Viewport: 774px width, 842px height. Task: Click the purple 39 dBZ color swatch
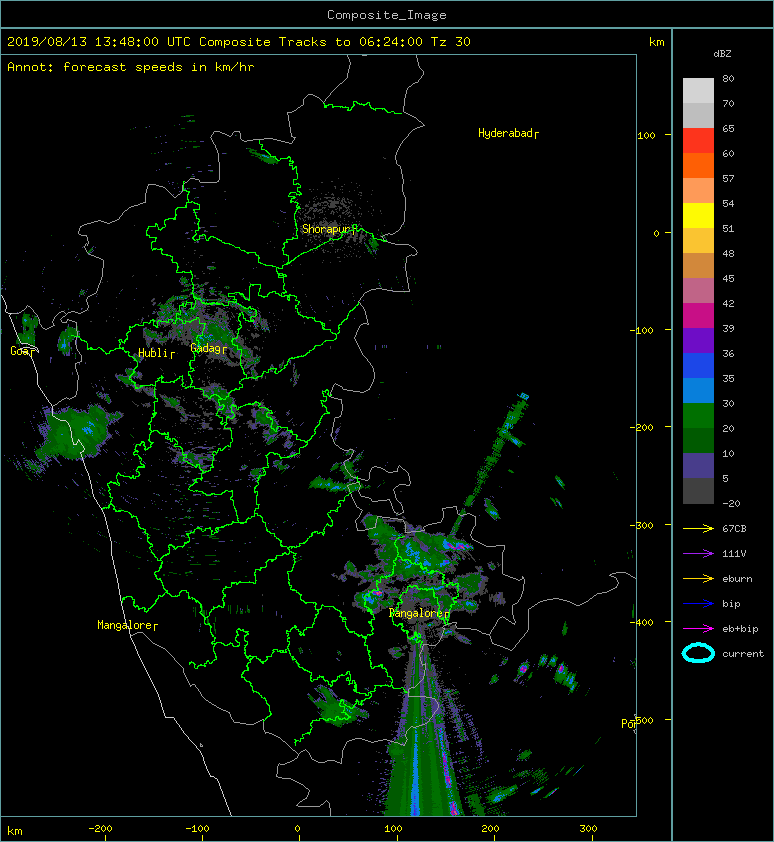point(698,341)
